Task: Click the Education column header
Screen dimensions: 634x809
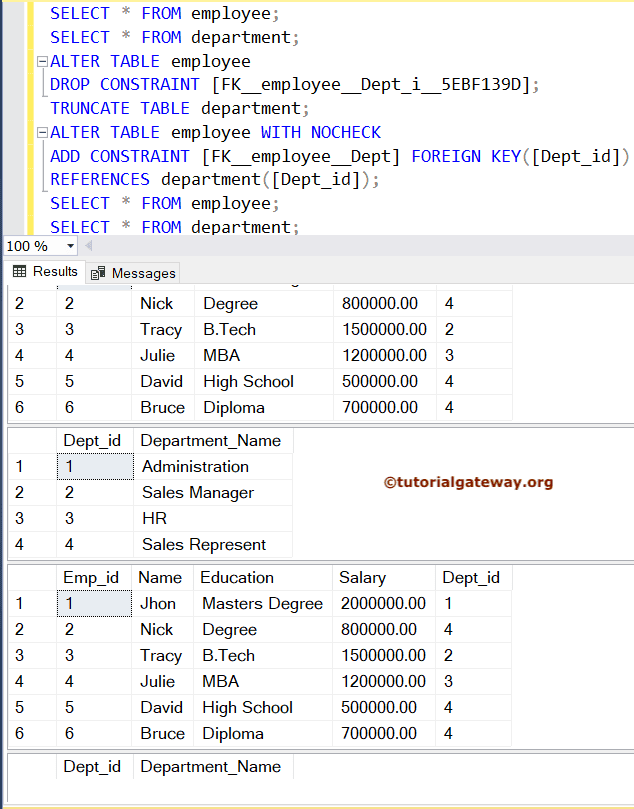Action: tap(263, 578)
